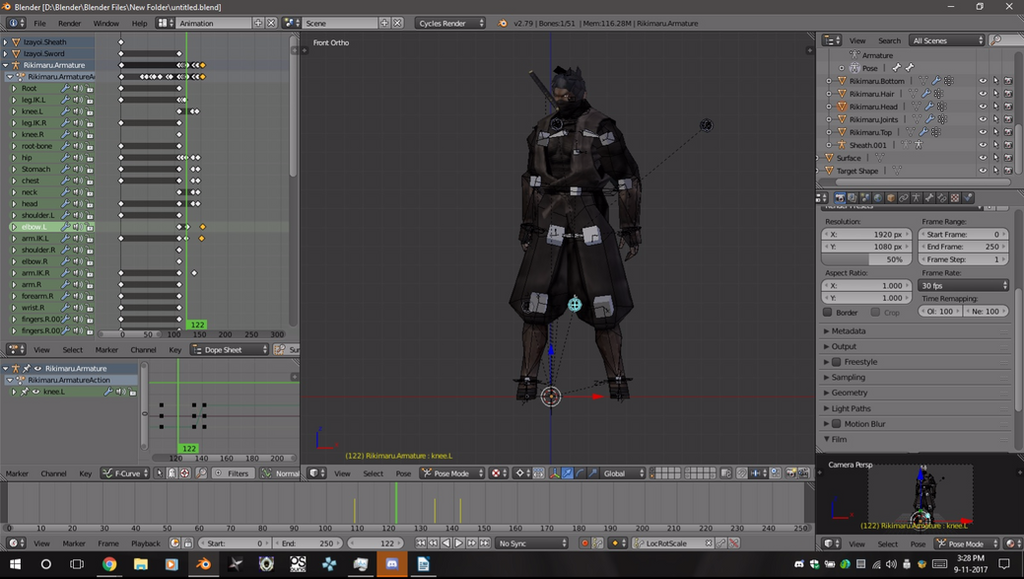Enable the Freestyle checkbox

pyautogui.click(x=836, y=362)
